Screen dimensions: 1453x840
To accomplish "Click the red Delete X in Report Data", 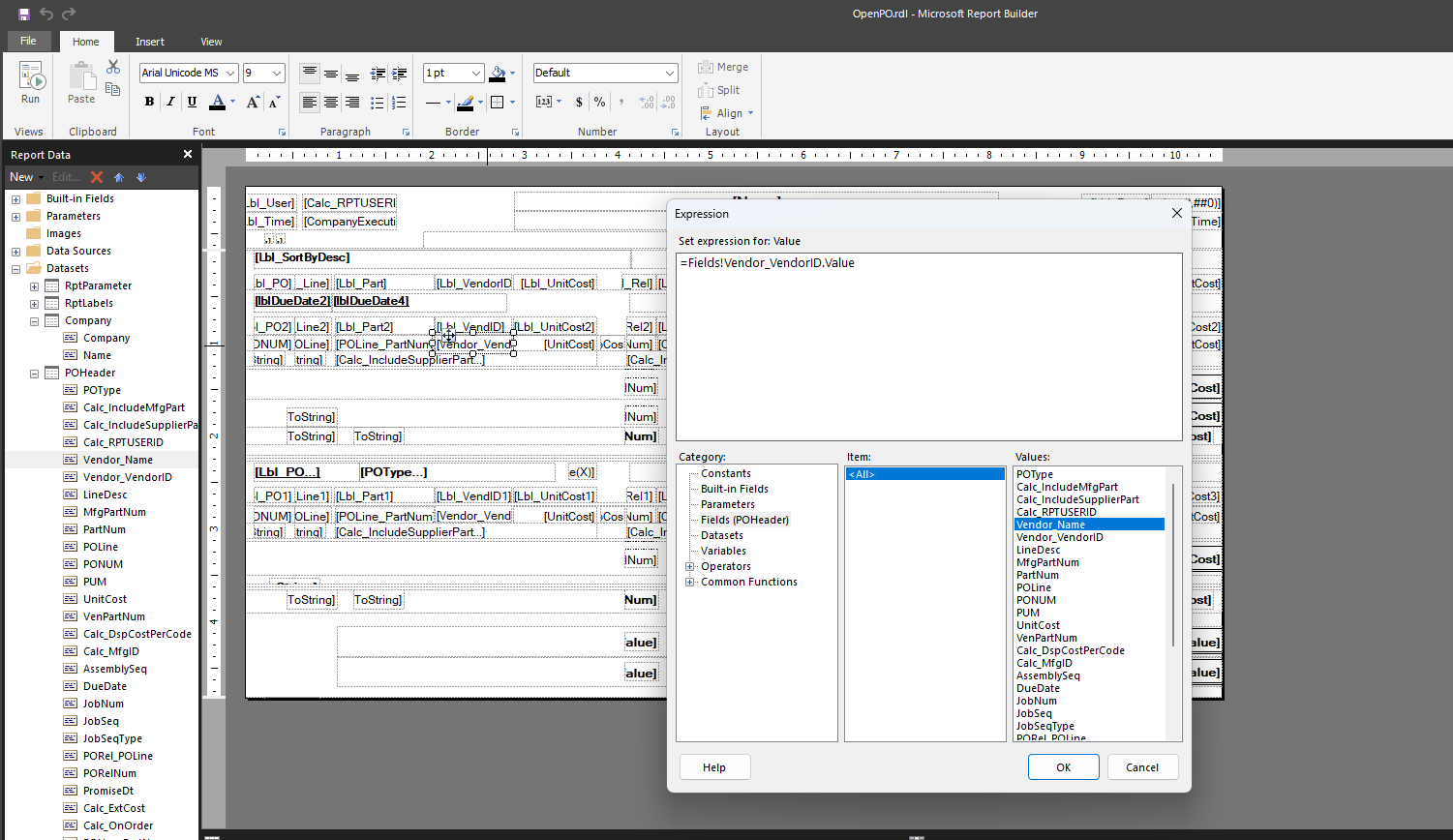I will [x=97, y=177].
